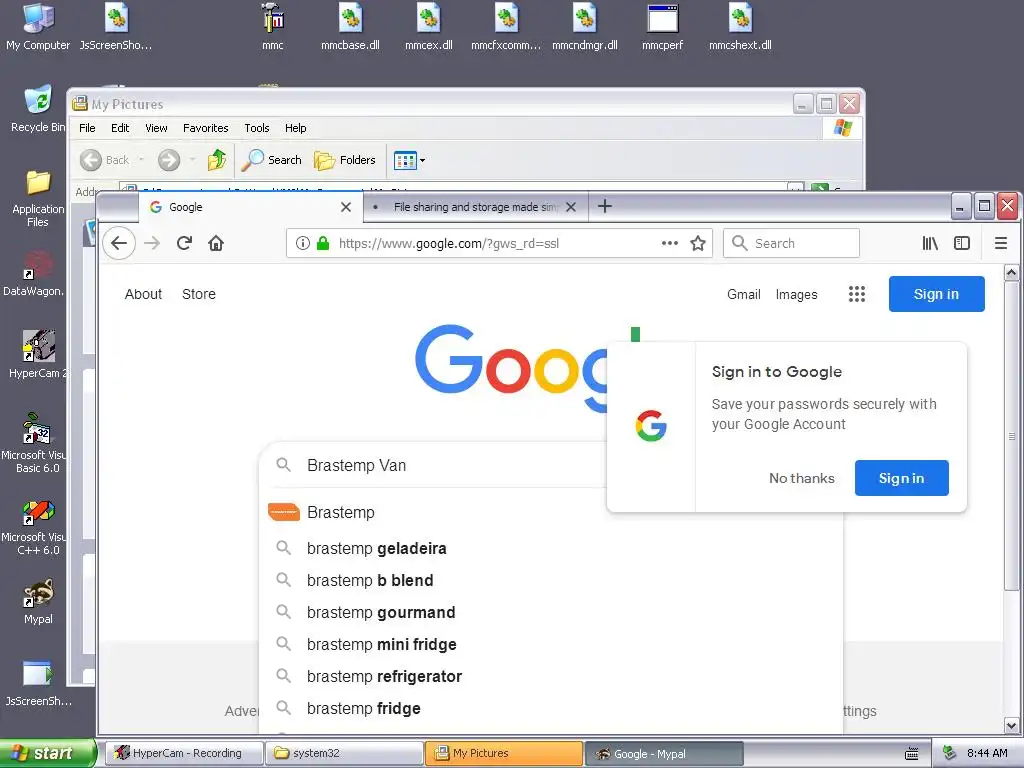Image resolution: width=1024 pixels, height=768 pixels.
Task: Launch Mypal browser desktop shortcut
Action: point(38,601)
